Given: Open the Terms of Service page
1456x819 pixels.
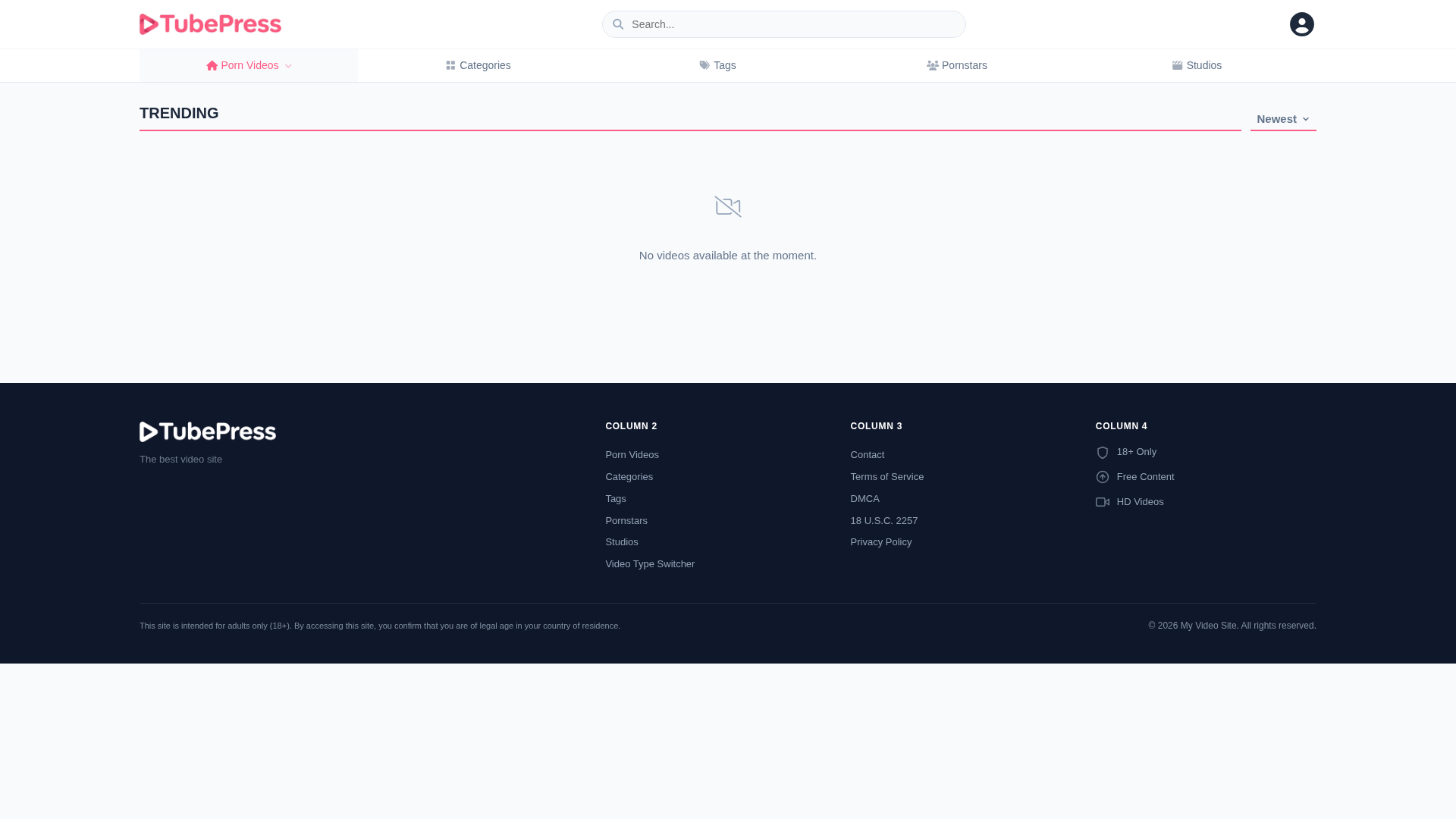Looking at the screenshot, I should pos(886,476).
